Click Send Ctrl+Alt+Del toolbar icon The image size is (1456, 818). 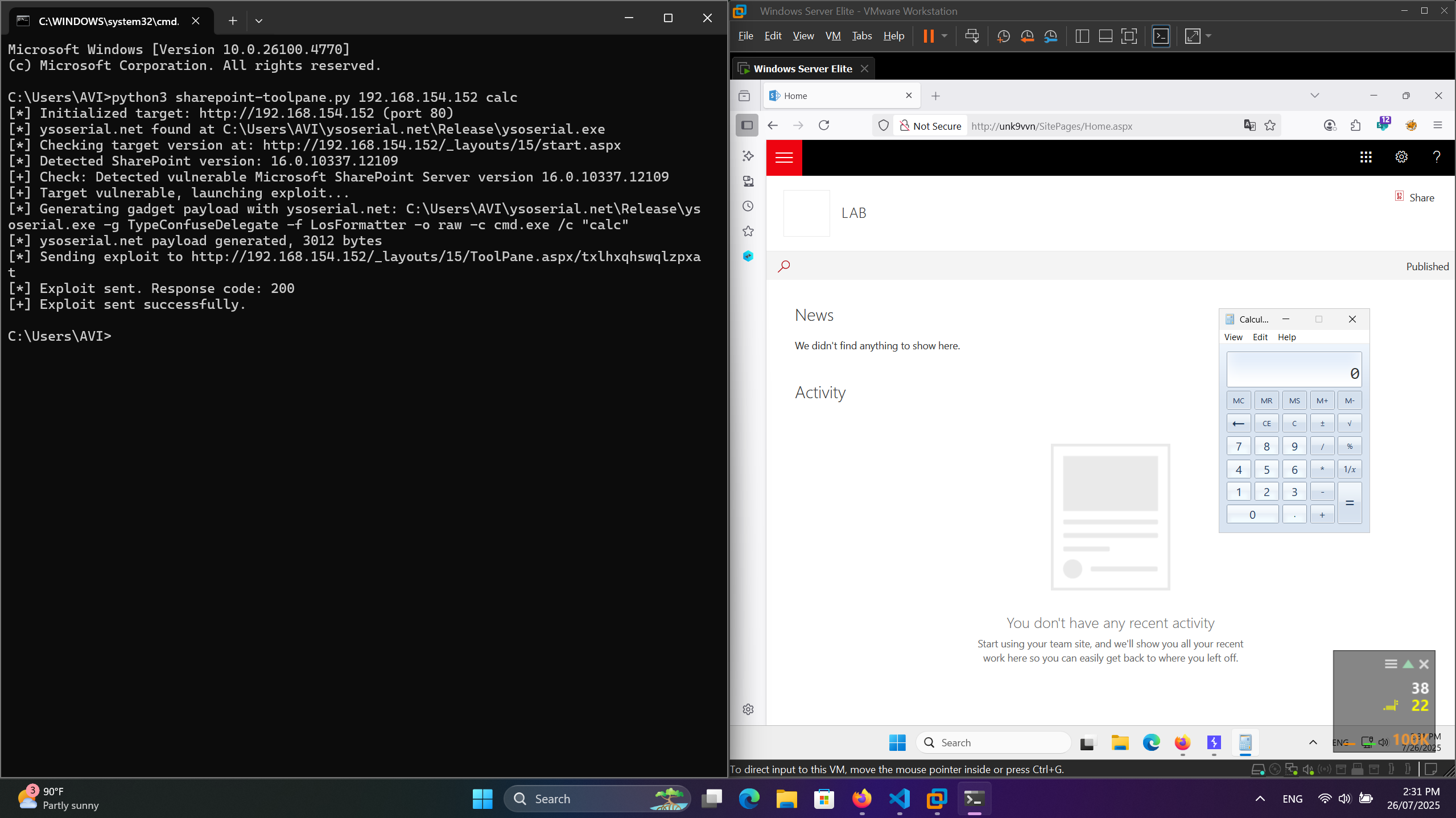pyautogui.click(x=972, y=36)
